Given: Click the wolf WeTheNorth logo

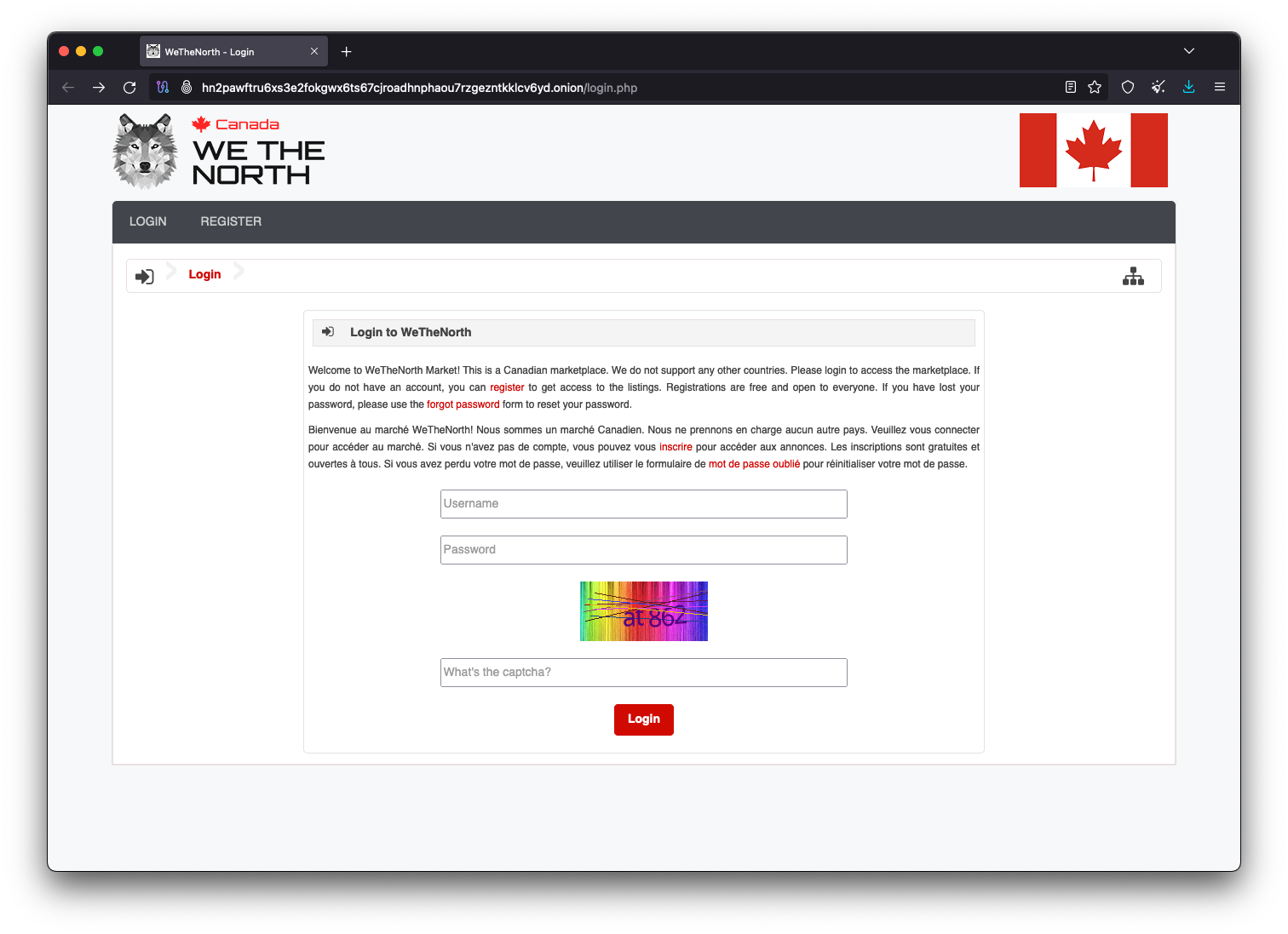Looking at the screenshot, I should click(x=146, y=151).
